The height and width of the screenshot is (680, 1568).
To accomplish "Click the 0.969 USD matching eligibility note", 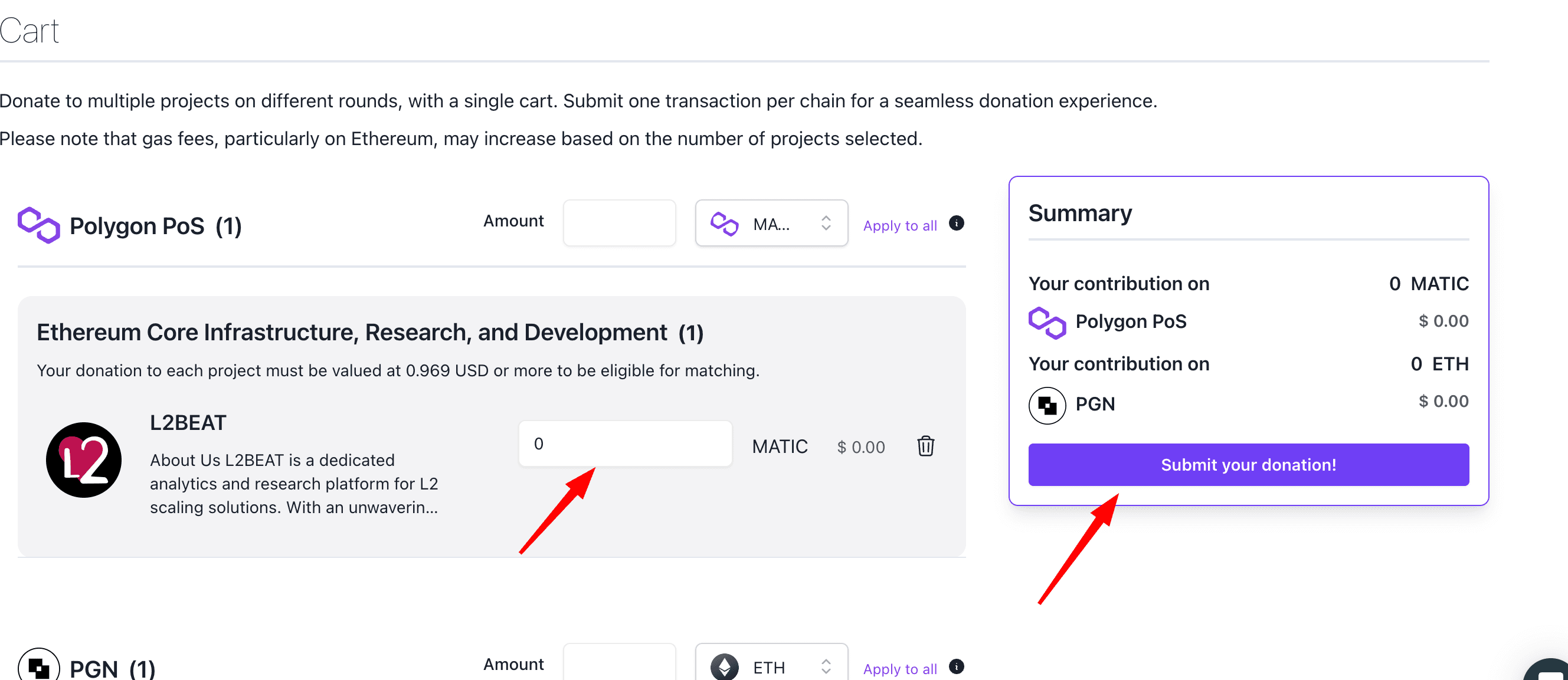I will coord(398,370).
